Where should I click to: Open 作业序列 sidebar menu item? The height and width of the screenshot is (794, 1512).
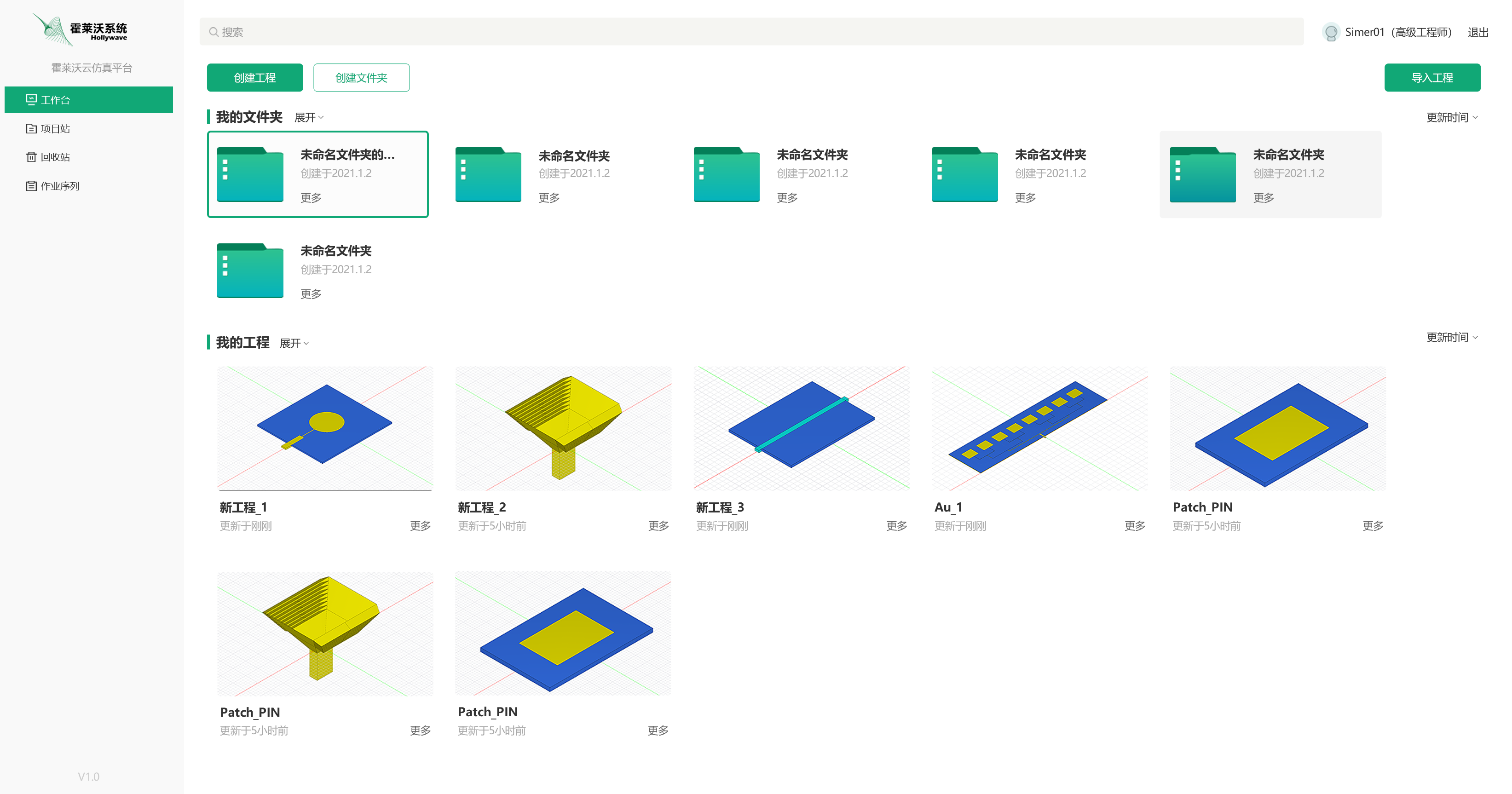[59, 186]
